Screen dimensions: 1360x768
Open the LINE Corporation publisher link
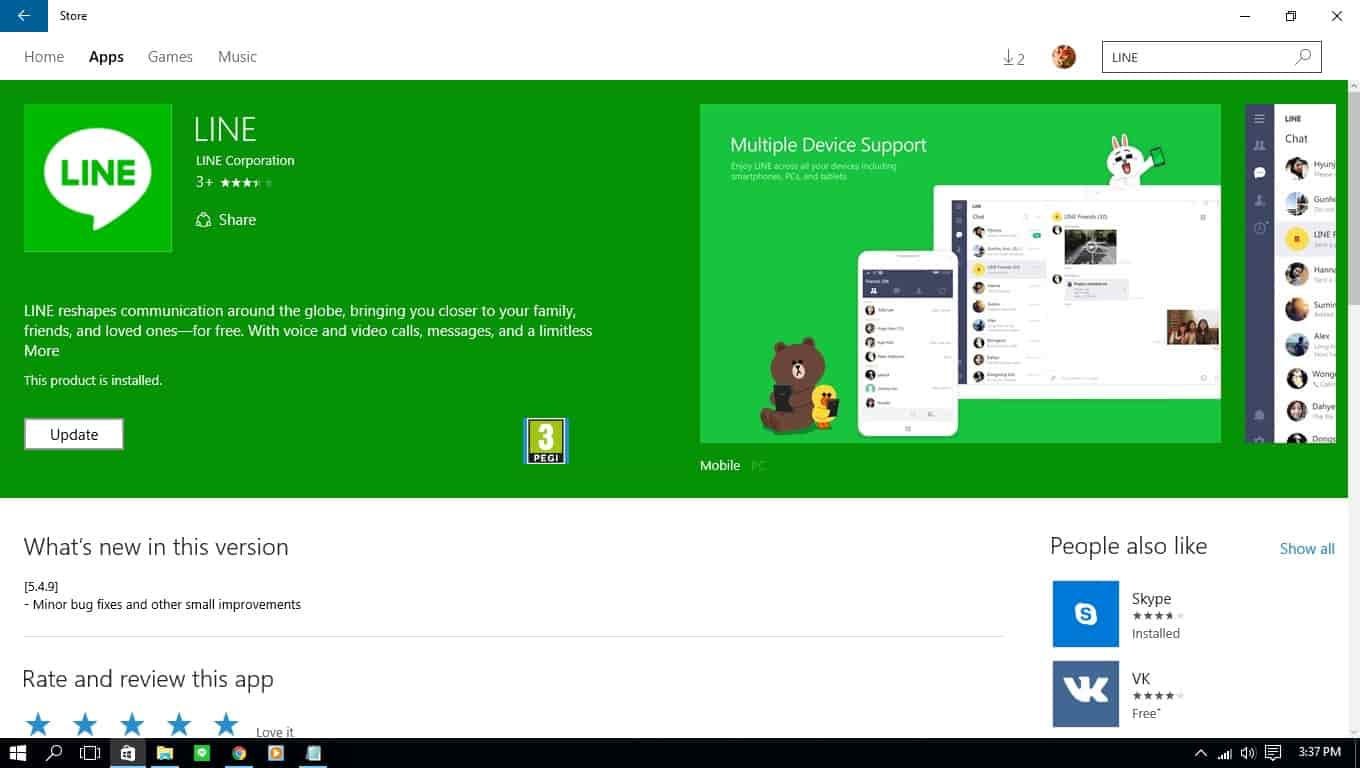point(245,160)
